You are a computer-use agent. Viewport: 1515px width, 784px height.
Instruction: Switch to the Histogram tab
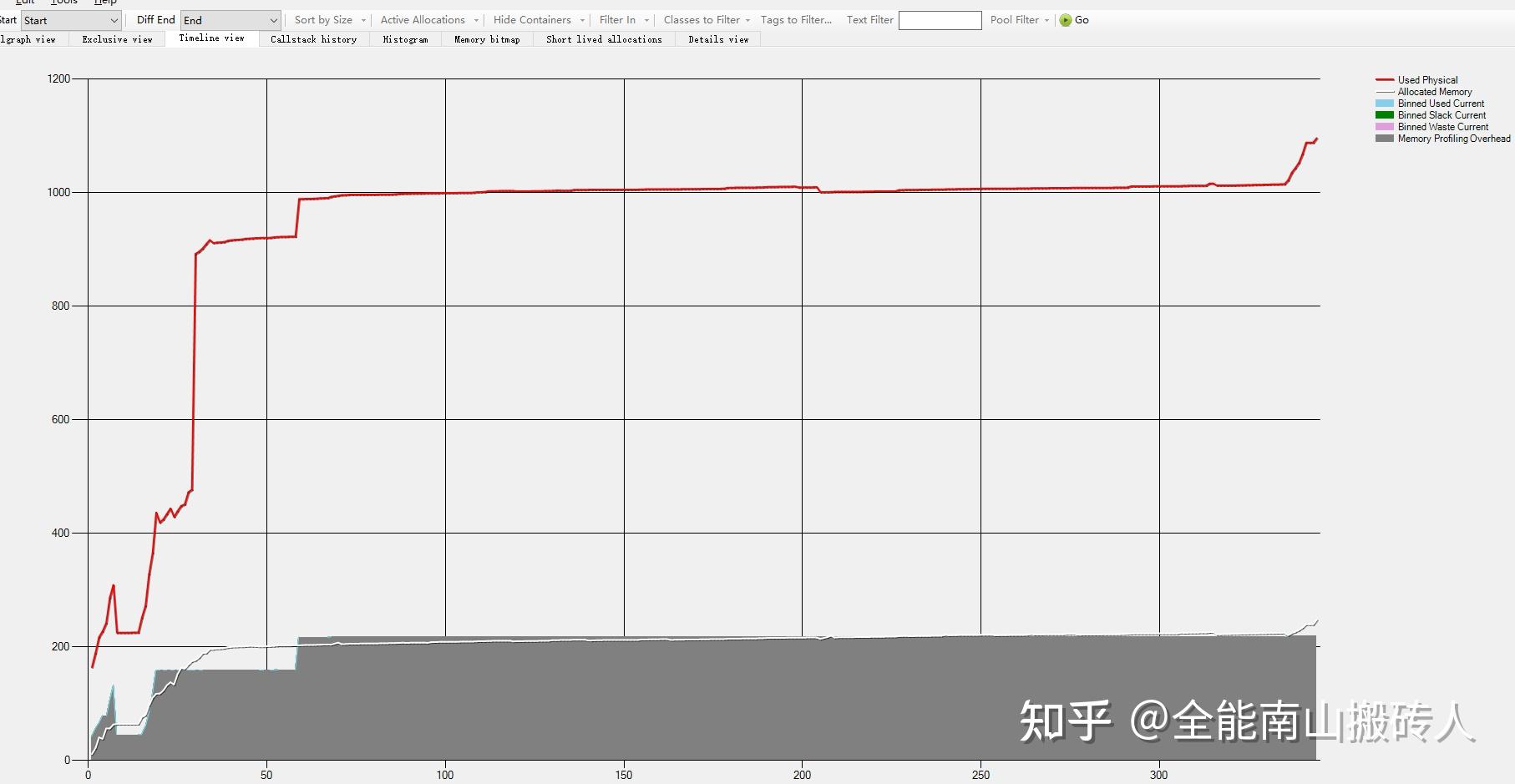pyautogui.click(x=405, y=38)
